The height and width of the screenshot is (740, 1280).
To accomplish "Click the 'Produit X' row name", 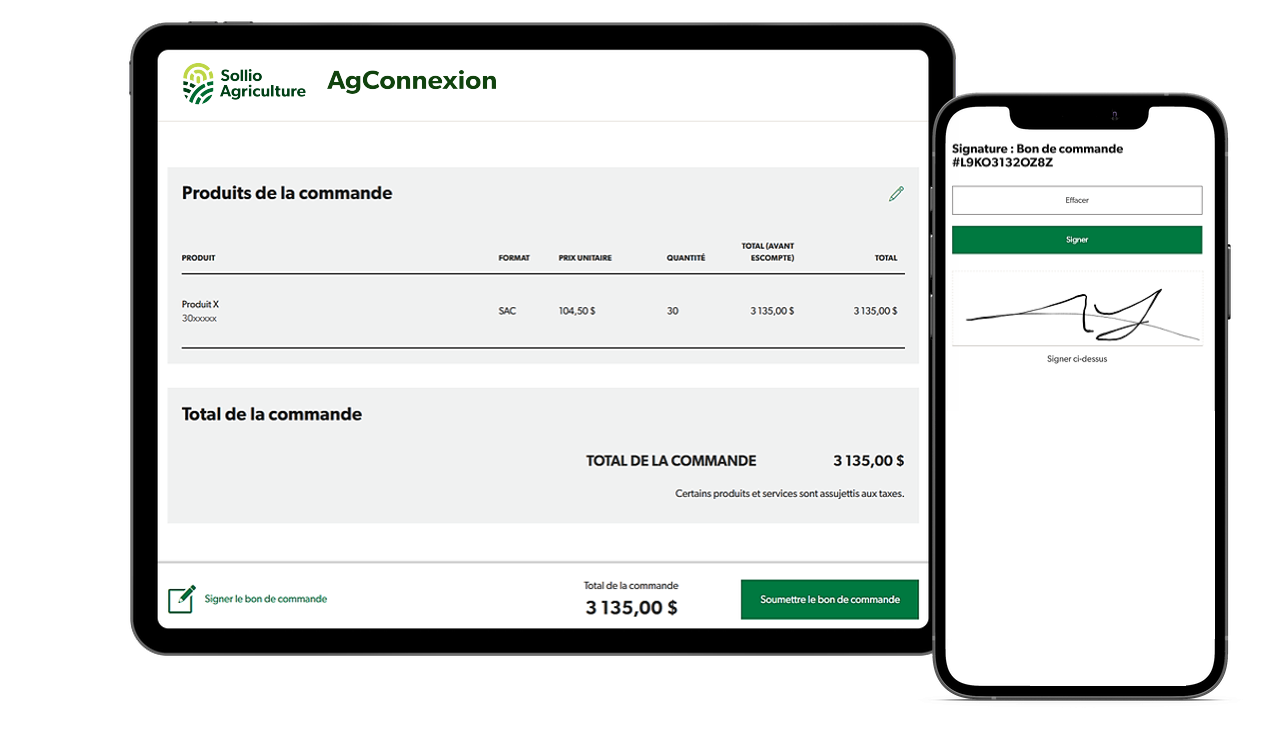I will [200, 304].
